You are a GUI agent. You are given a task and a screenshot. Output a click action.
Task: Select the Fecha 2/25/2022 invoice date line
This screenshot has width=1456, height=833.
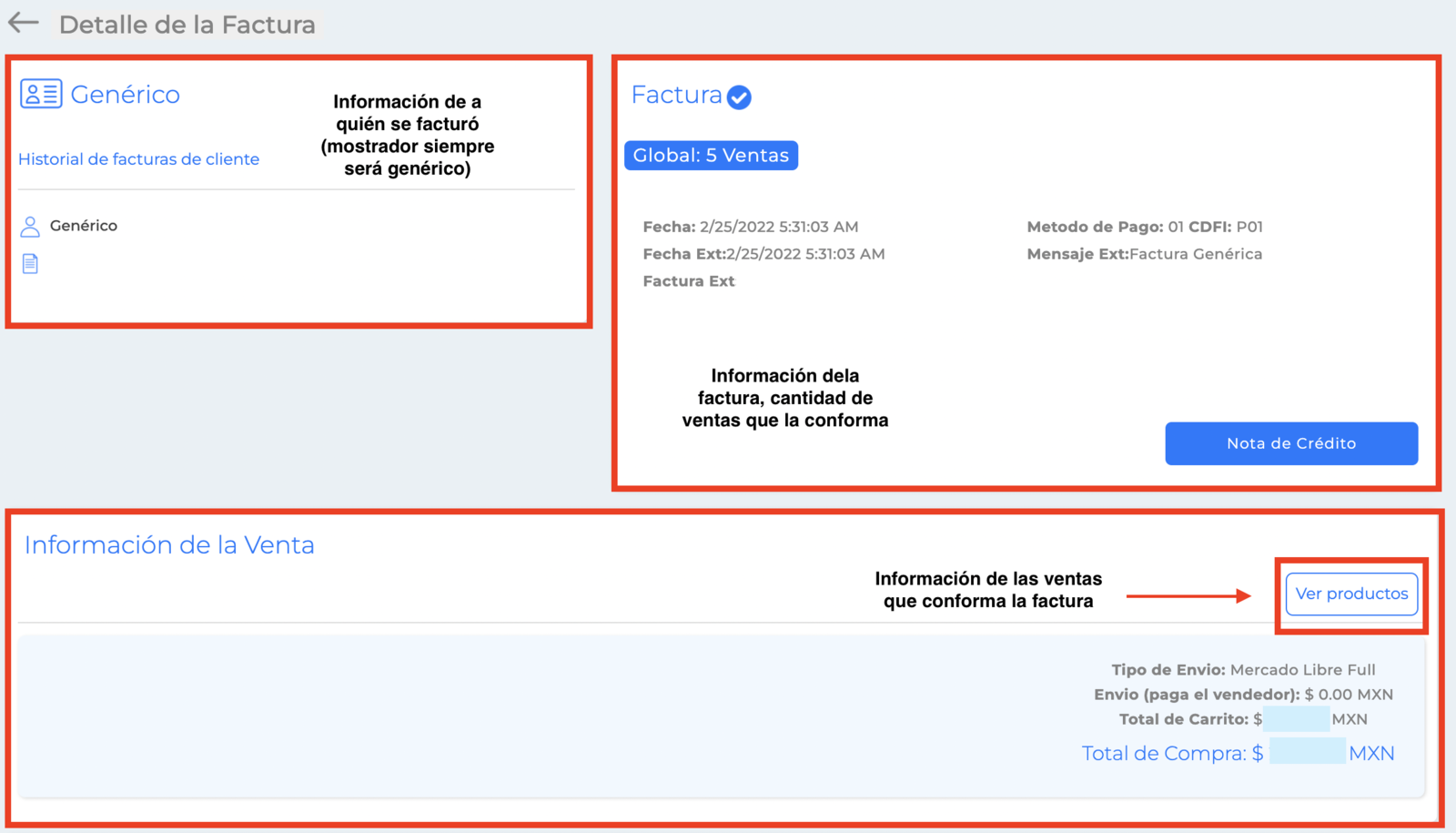click(751, 227)
